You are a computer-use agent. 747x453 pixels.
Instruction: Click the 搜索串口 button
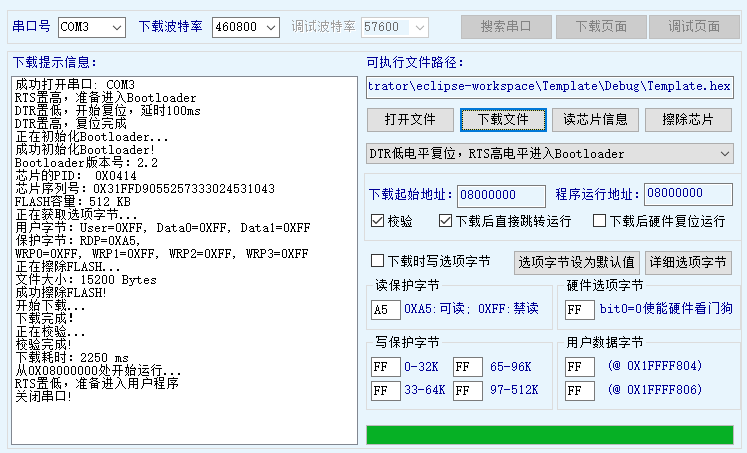pyautogui.click(x=506, y=27)
